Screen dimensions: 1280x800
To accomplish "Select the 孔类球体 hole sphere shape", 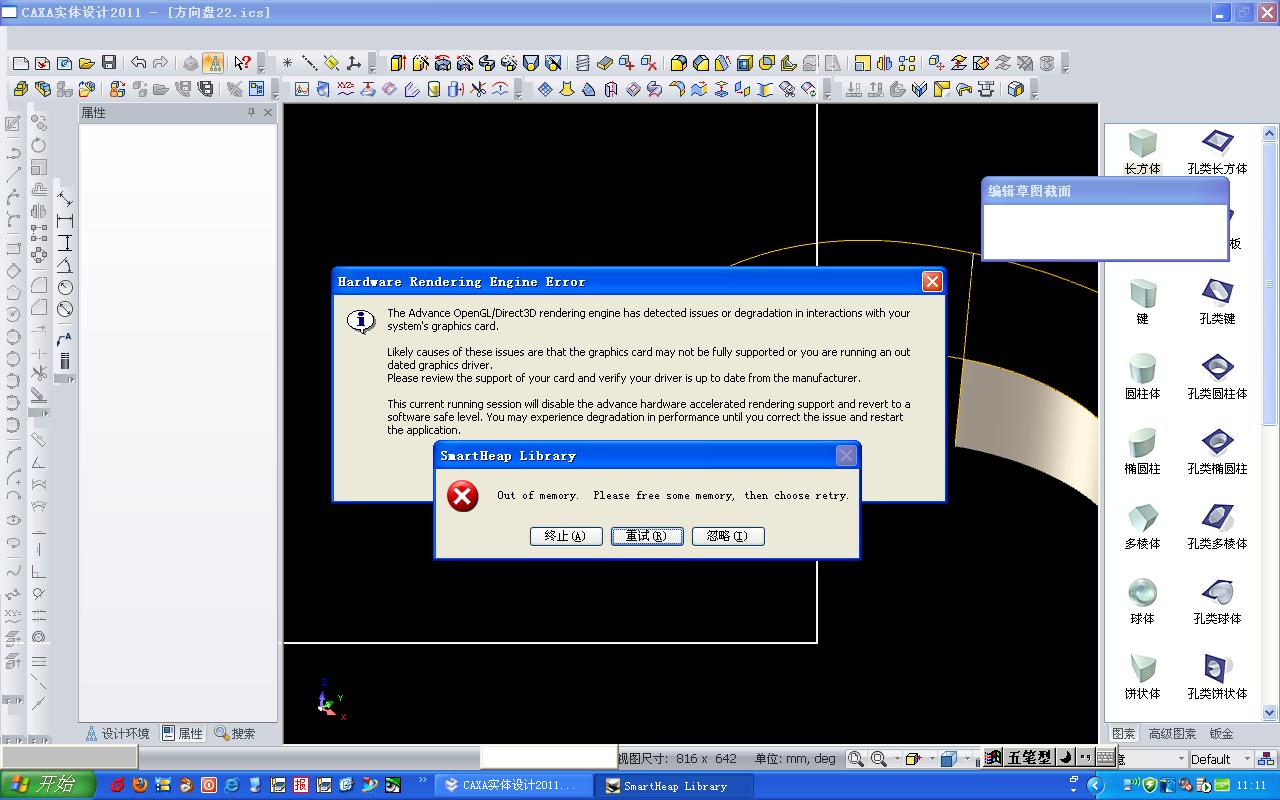I will click(x=1217, y=602).
